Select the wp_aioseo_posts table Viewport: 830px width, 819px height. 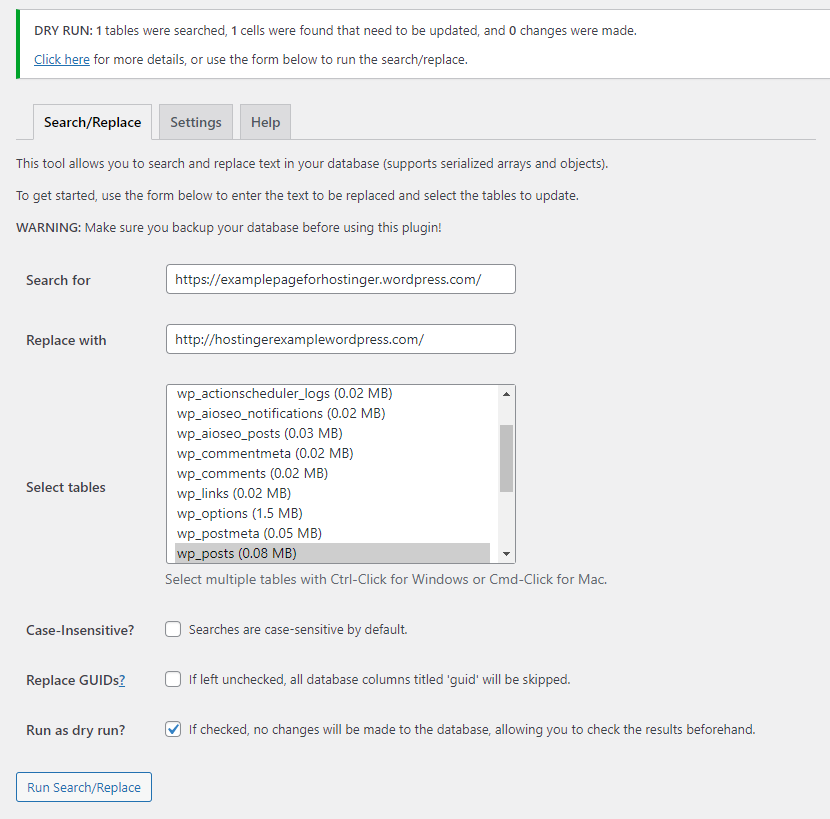click(259, 433)
